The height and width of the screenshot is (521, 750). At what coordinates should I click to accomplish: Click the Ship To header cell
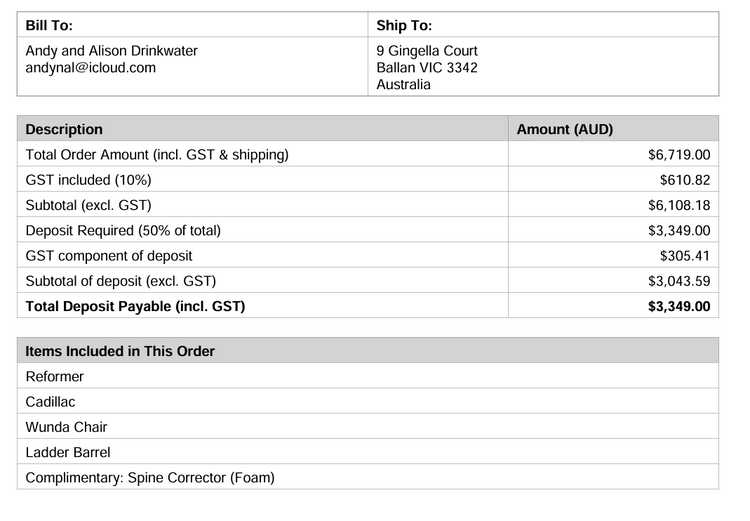click(x=404, y=25)
